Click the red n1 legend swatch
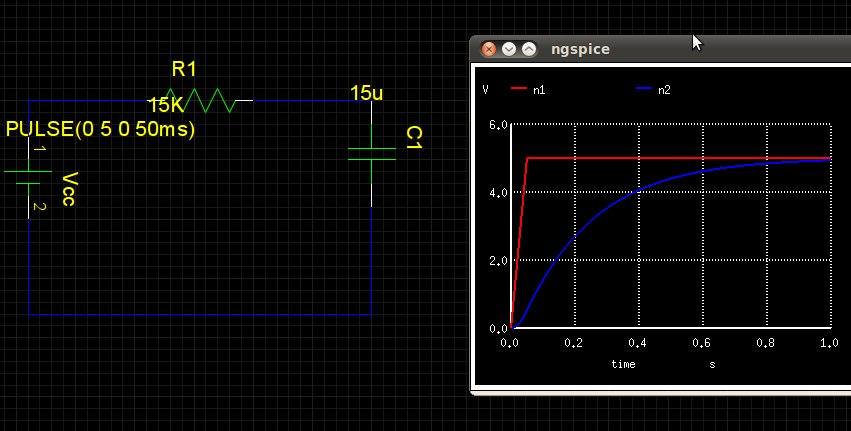The height and width of the screenshot is (431, 851). coord(518,89)
